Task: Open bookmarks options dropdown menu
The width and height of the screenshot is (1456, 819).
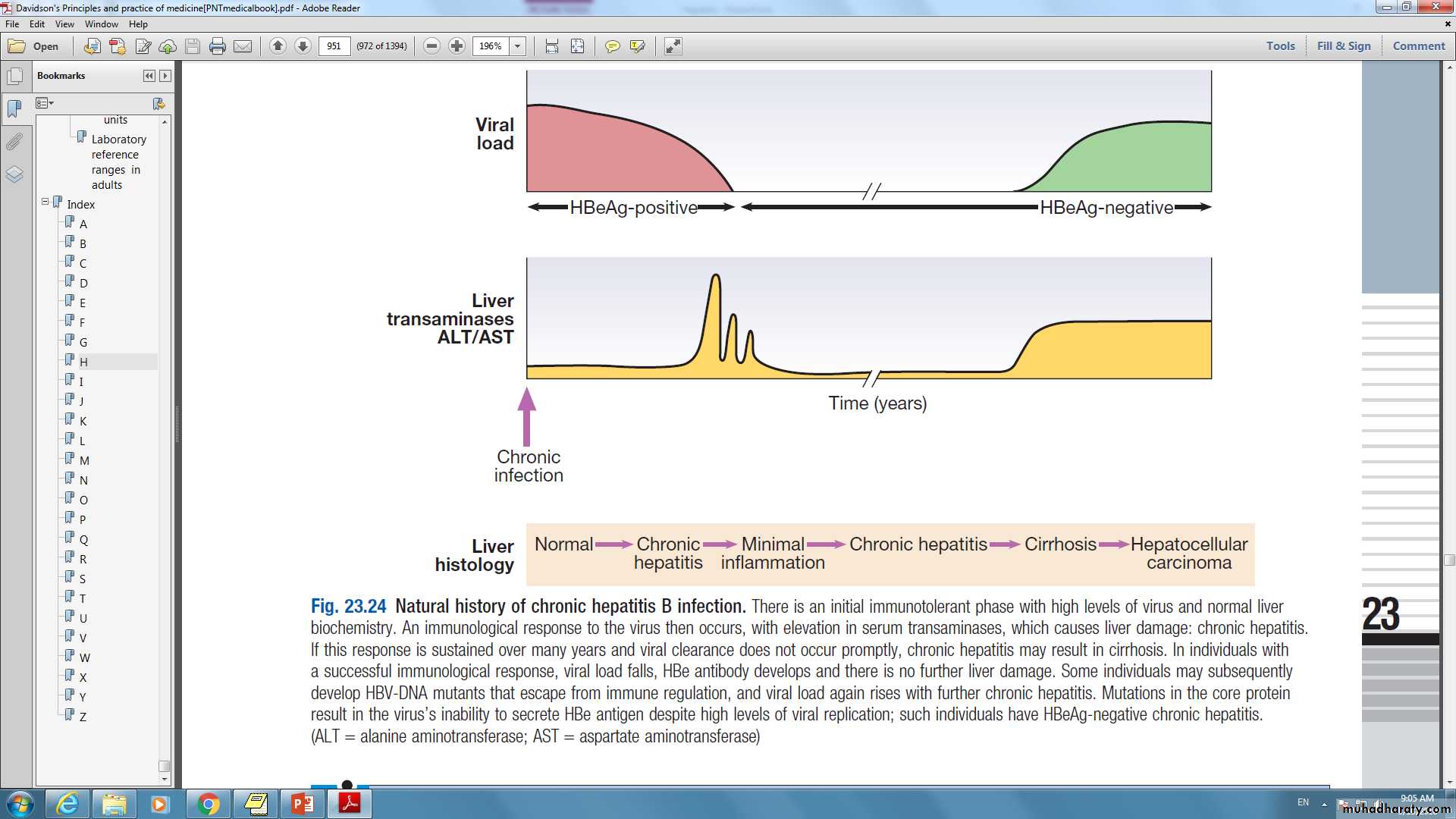Action: click(x=45, y=103)
